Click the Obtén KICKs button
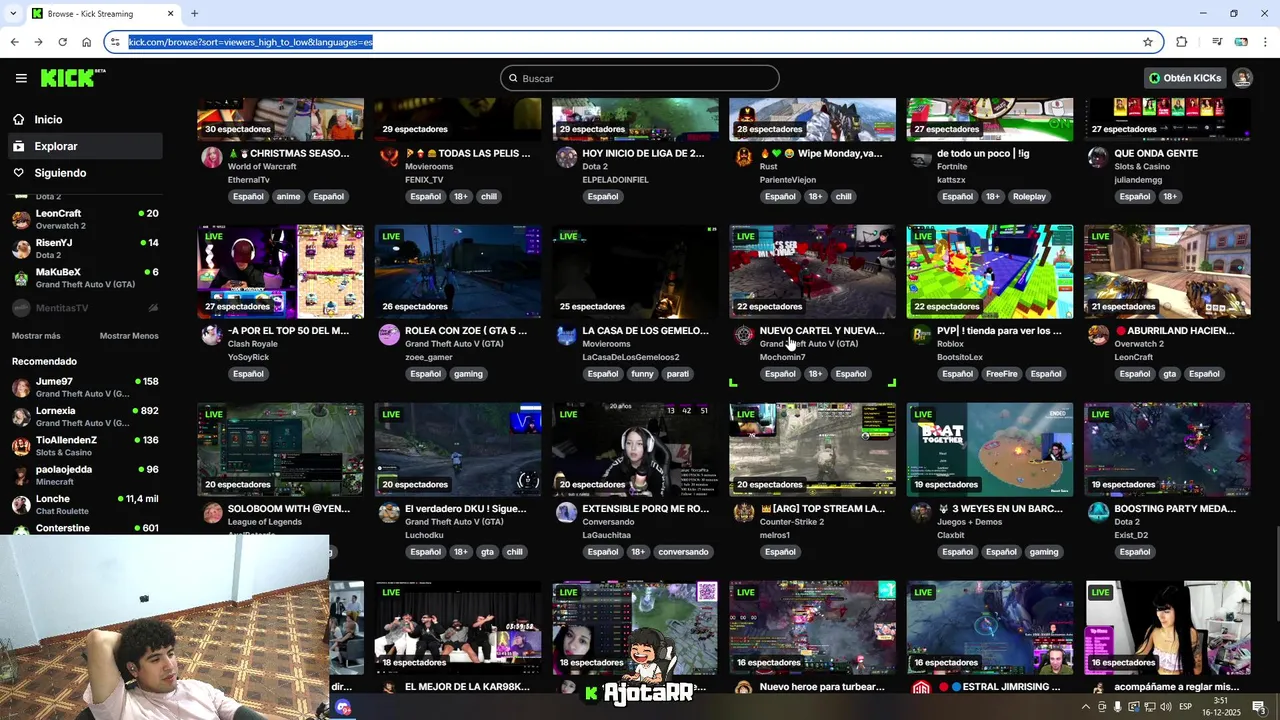Viewport: 1280px width, 720px height. (x=1185, y=78)
